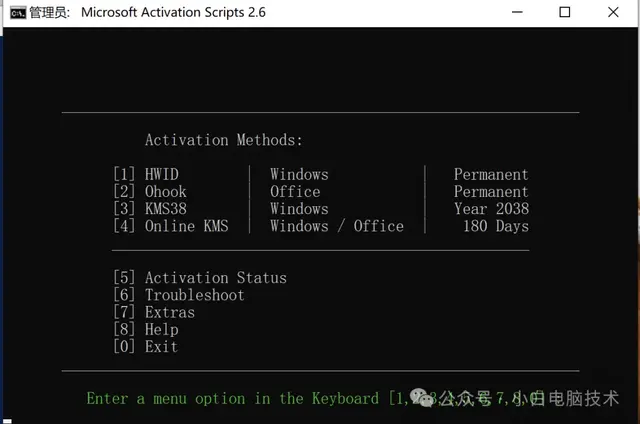Choose the [4] Online KMS option
Viewport: 640px width, 424px height.
pos(170,226)
